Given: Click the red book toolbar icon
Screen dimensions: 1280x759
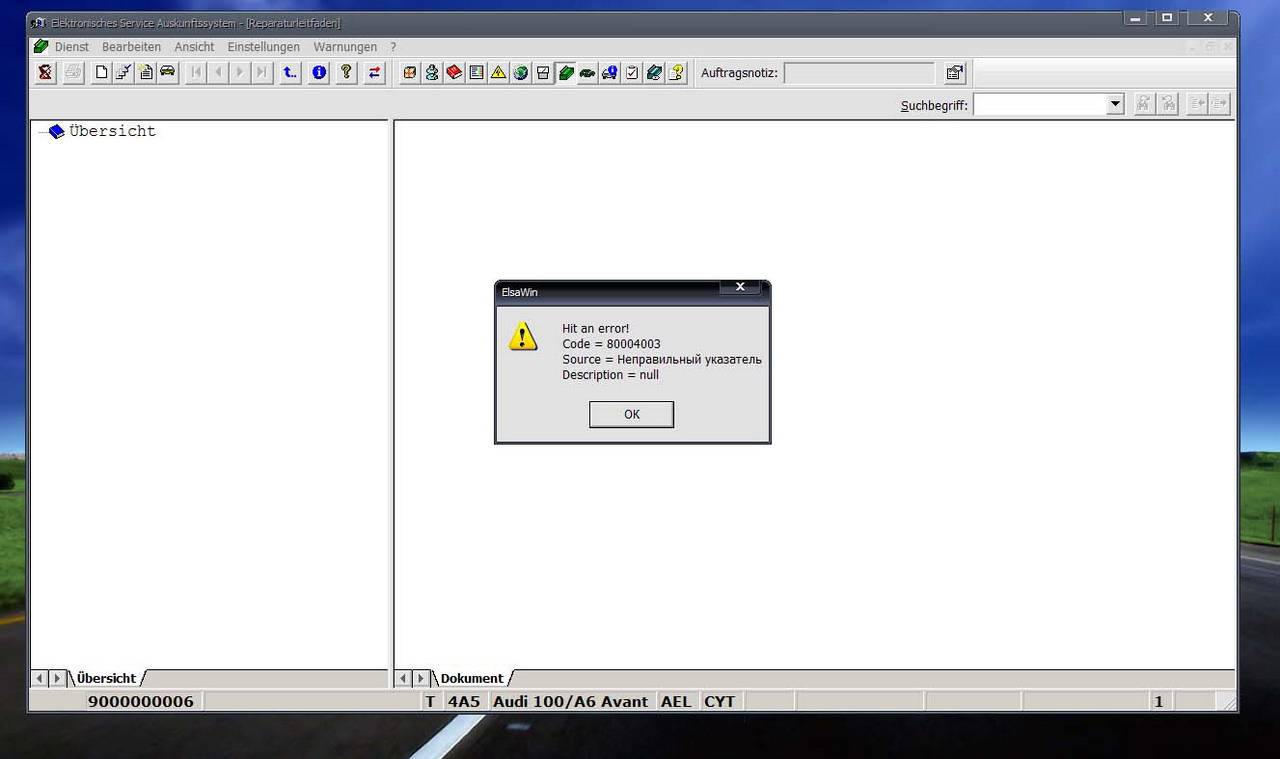Looking at the screenshot, I should point(454,72).
